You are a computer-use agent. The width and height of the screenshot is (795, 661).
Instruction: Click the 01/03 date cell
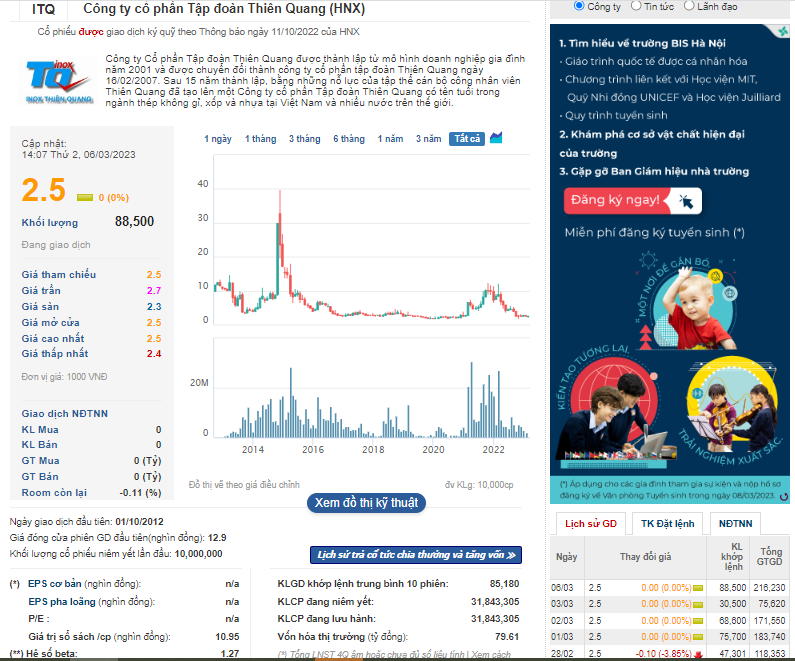(x=562, y=637)
